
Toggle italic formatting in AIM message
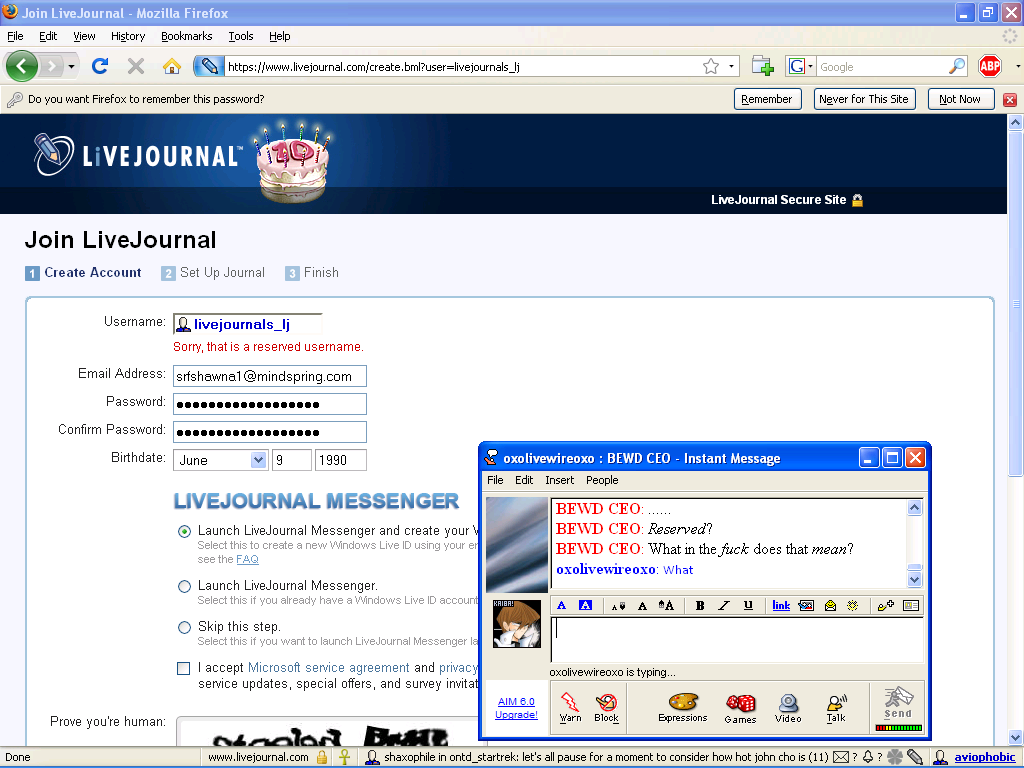(x=724, y=605)
